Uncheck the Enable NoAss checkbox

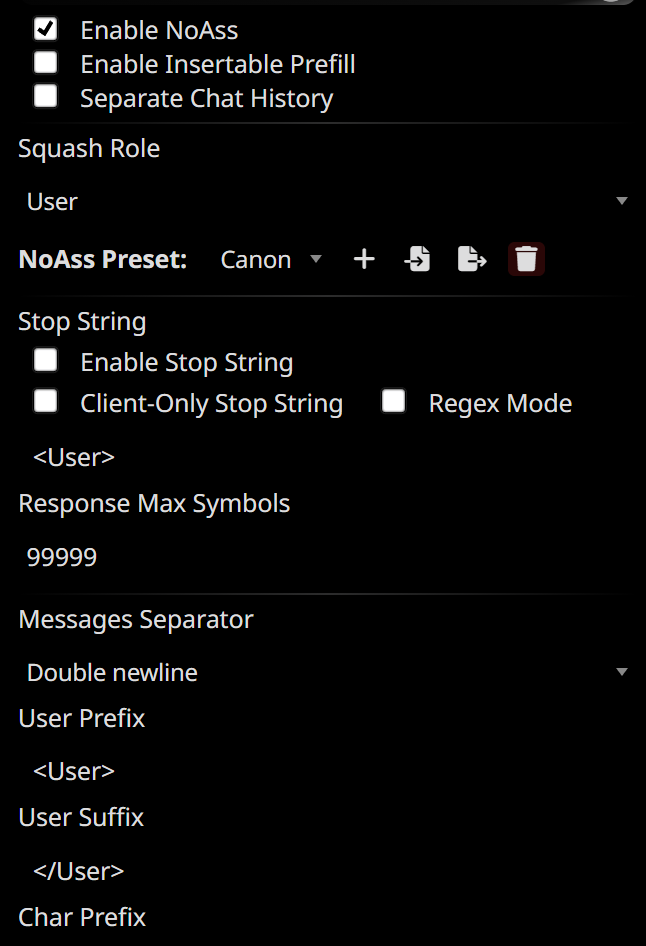point(46,29)
